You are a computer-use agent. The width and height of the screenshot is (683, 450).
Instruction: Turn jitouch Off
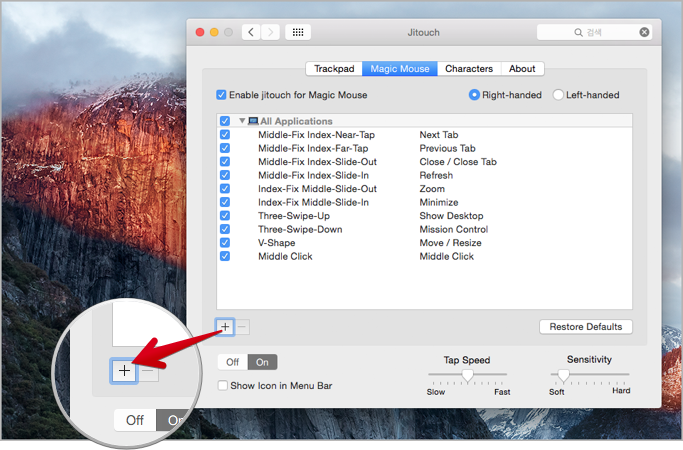[233, 362]
